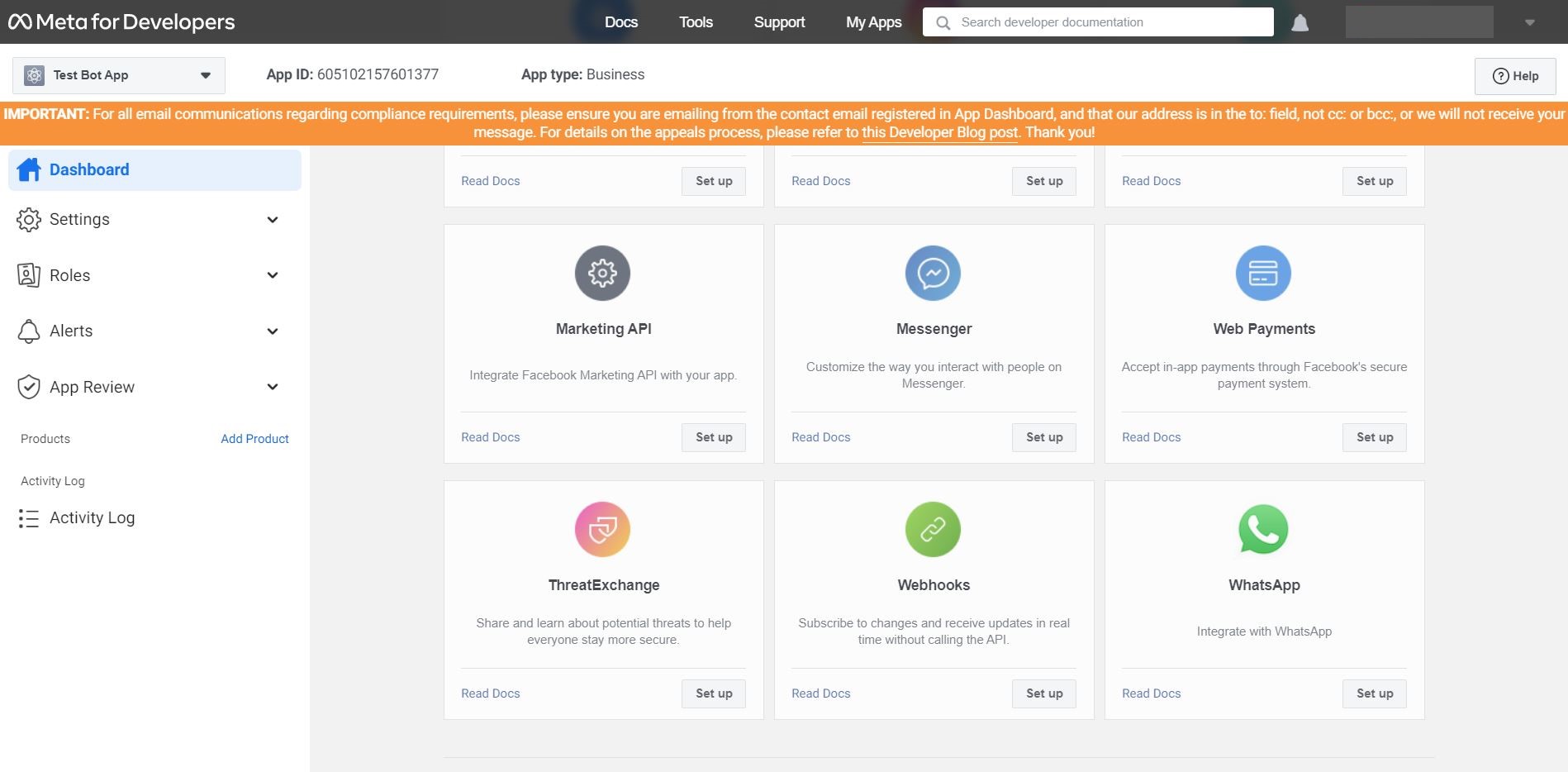1568x772 pixels.
Task: Click the Alerts bell icon in sidebar
Action: [x=29, y=331]
